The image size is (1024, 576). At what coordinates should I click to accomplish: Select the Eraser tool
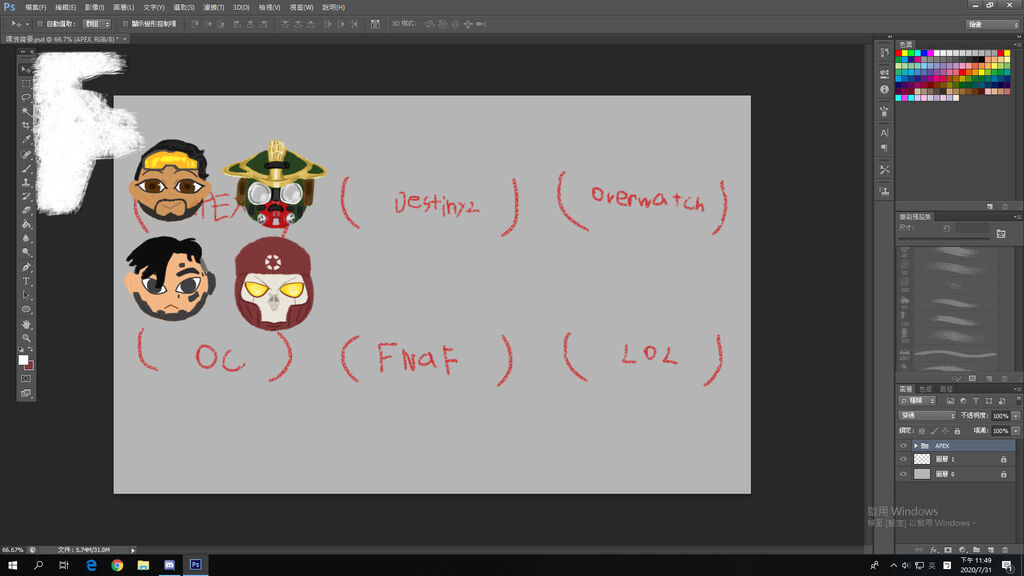[x=25, y=210]
